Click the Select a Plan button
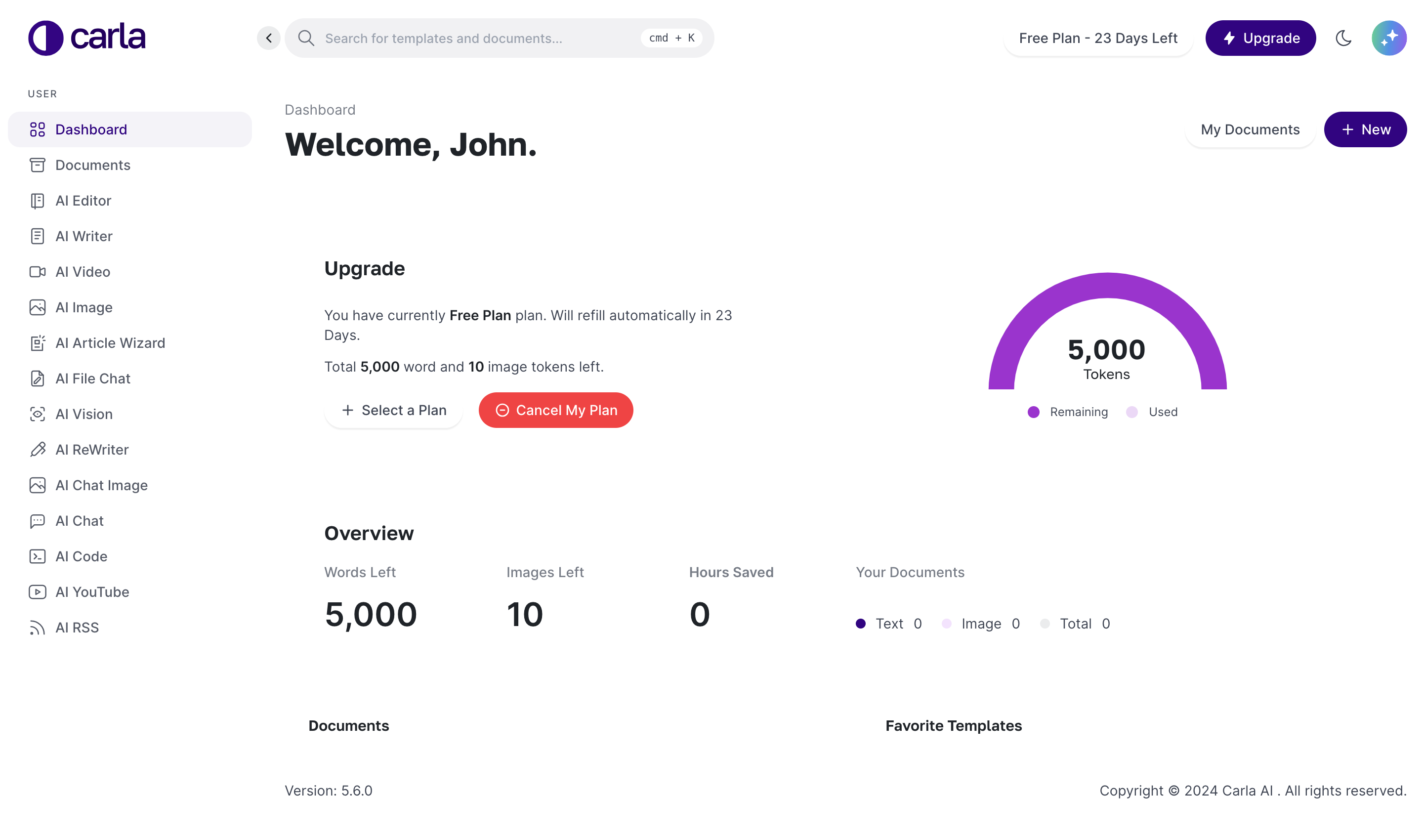 point(393,411)
